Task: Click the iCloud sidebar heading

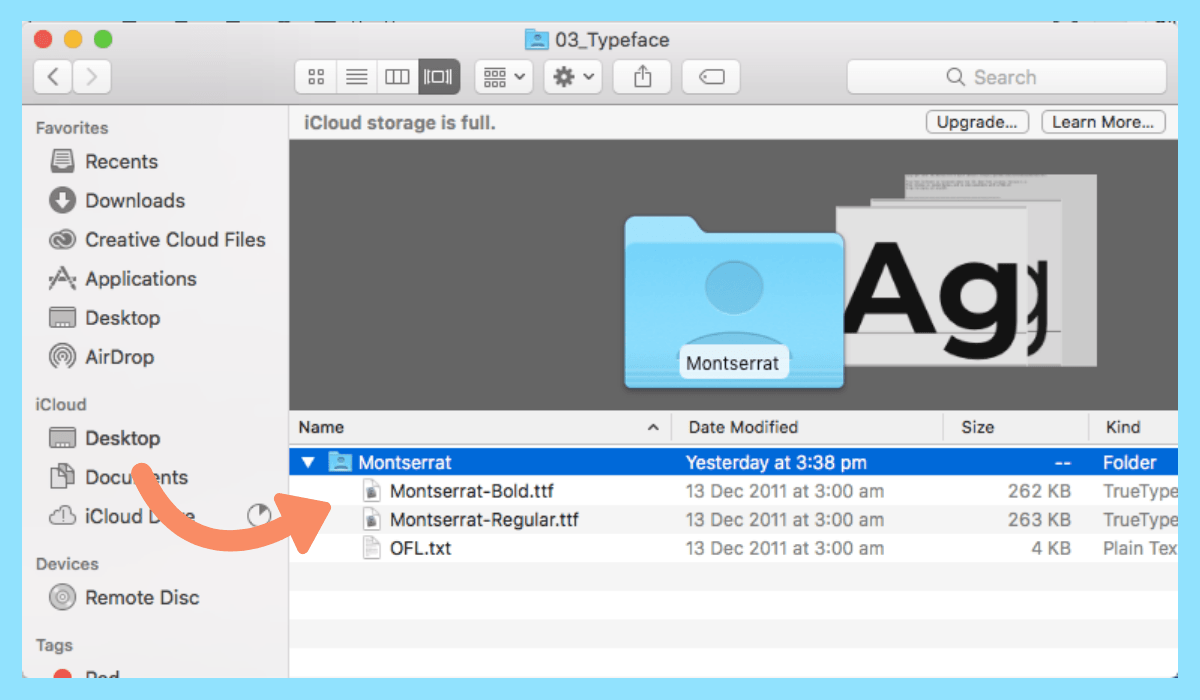Action: 61,405
